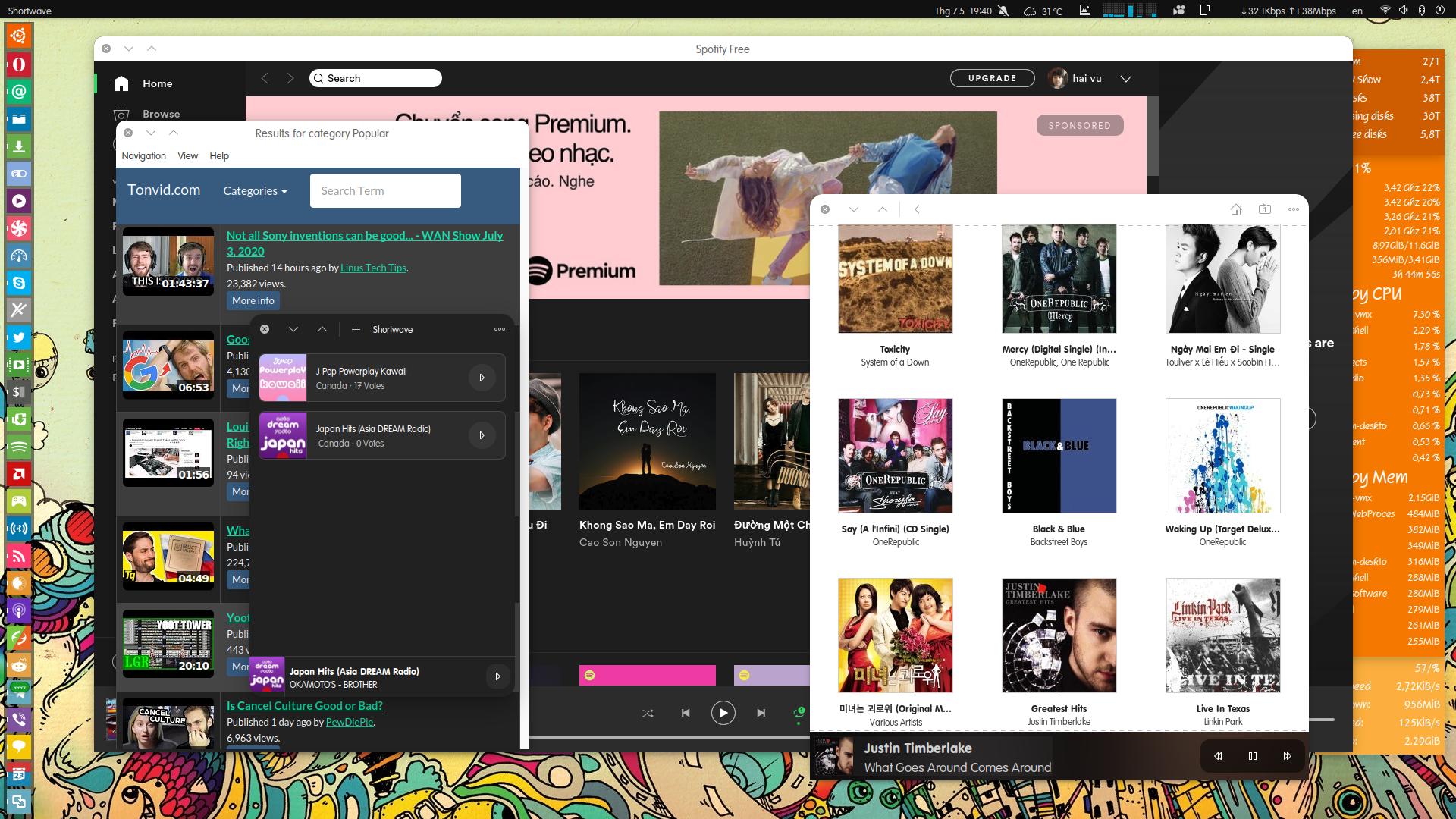Open the music player overflow menu
Image resolution: width=1456 pixels, height=819 pixels.
tap(1294, 209)
